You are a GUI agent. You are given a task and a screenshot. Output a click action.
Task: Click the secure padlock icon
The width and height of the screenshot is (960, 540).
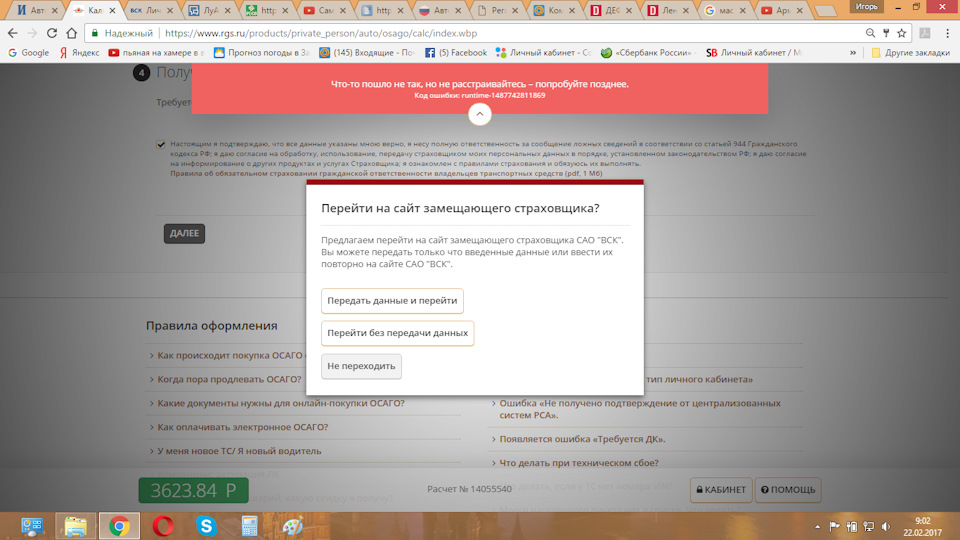coord(94,33)
